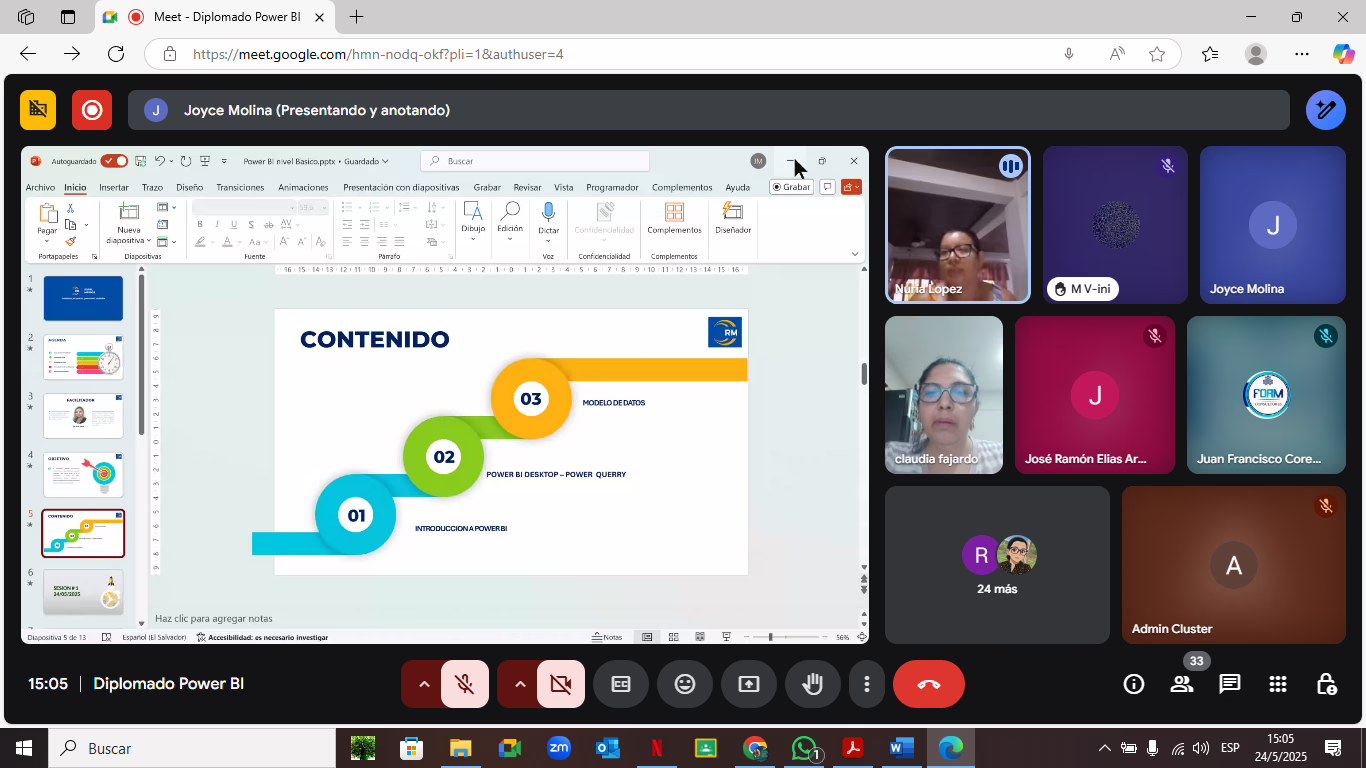The height and width of the screenshot is (768, 1366).
Task: Click the present screen icon
Action: pyautogui.click(x=749, y=684)
